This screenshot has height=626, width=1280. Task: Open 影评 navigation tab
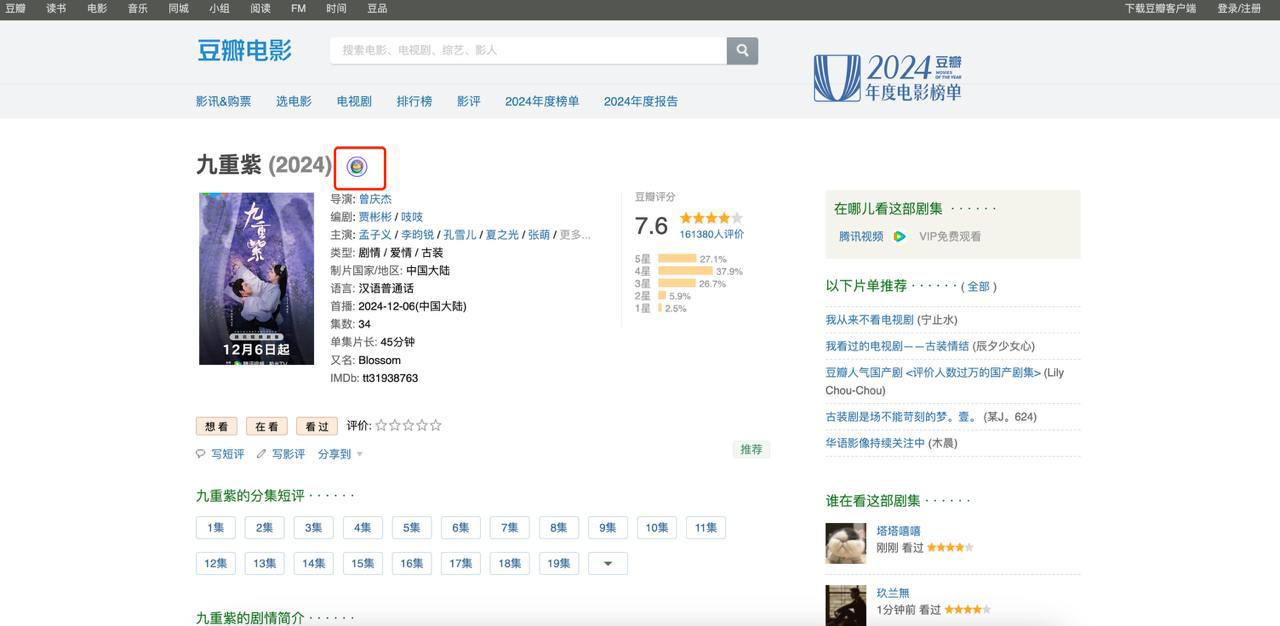point(469,101)
